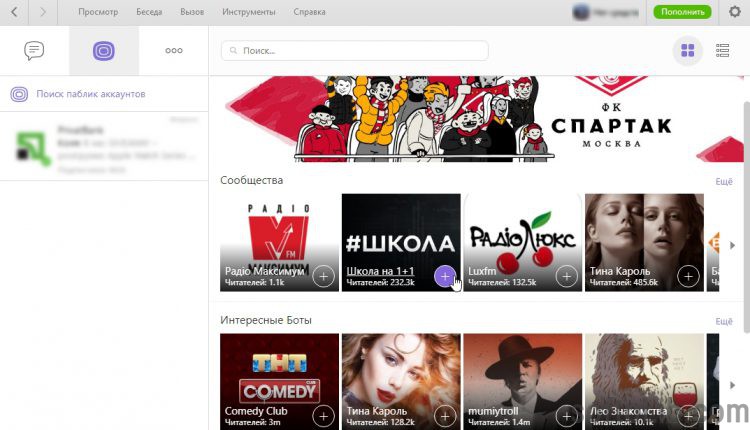
Task: Follow Школа на 1+1 with purple plus
Action: [445, 276]
